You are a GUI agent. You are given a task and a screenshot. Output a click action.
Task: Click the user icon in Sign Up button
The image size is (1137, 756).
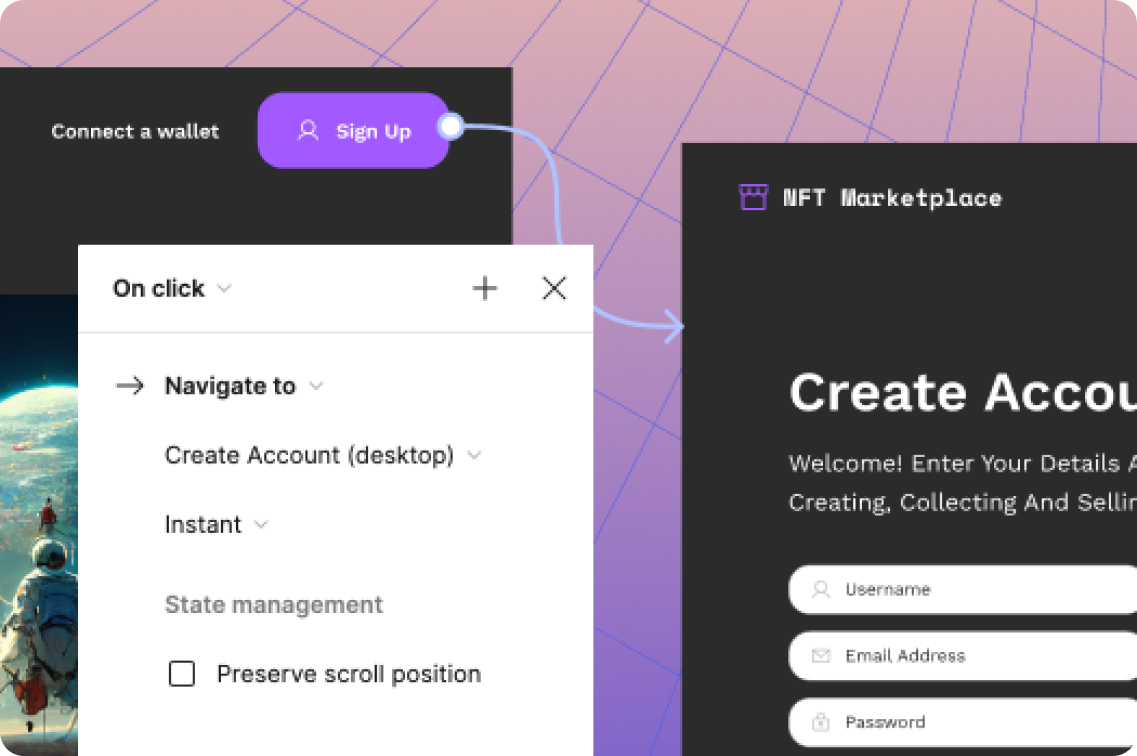point(308,131)
